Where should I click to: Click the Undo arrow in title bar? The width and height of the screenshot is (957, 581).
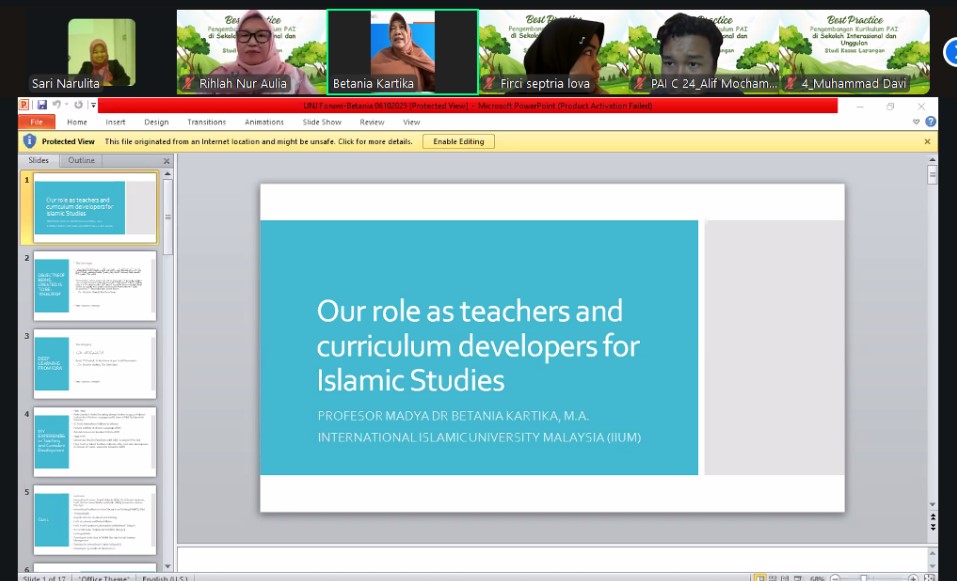[57, 105]
